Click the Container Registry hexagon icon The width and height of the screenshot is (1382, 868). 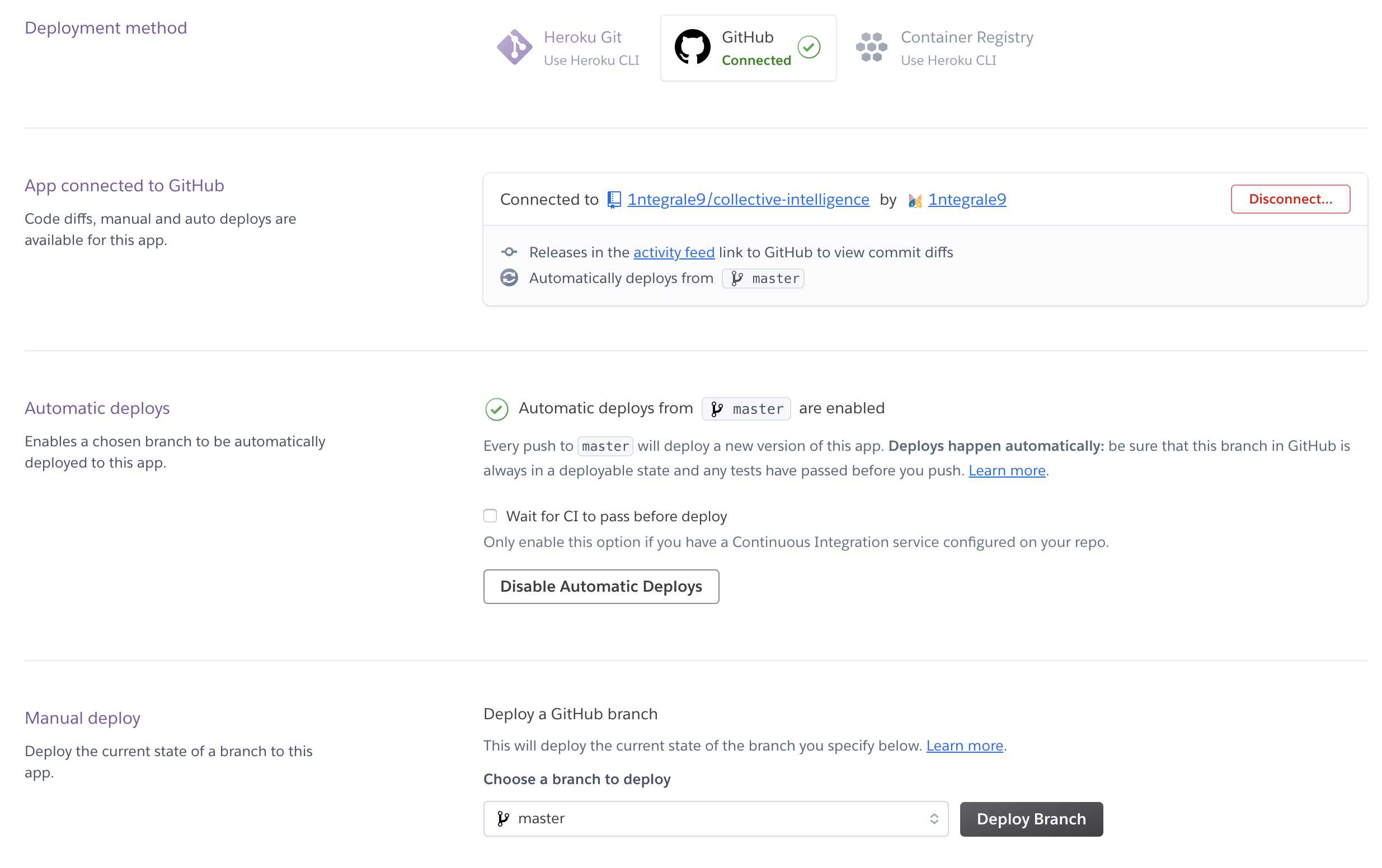(871, 47)
